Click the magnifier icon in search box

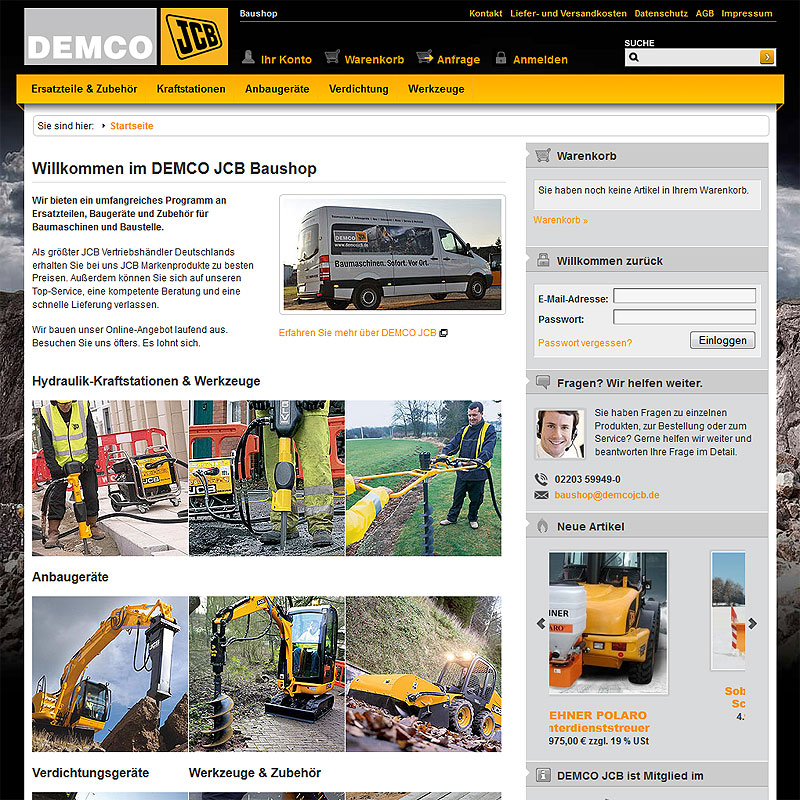point(634,57)
